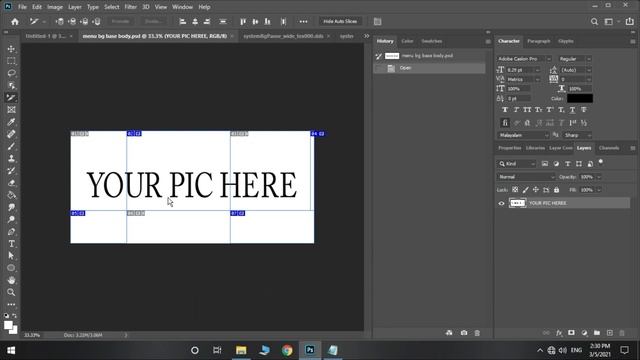Toggle Strikethrough in Character panel
640x360 pixels.
(x=584, y=110)
